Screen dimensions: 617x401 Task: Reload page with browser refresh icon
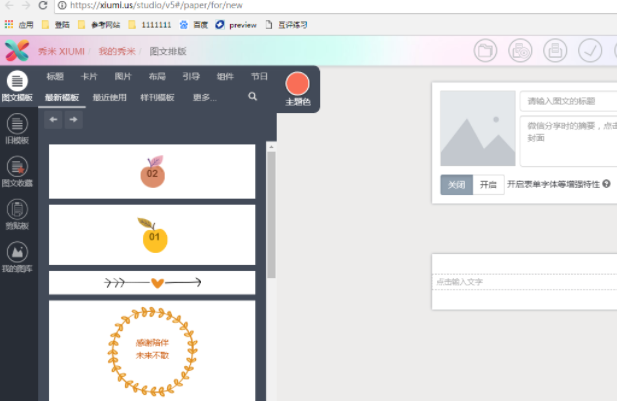43,5
